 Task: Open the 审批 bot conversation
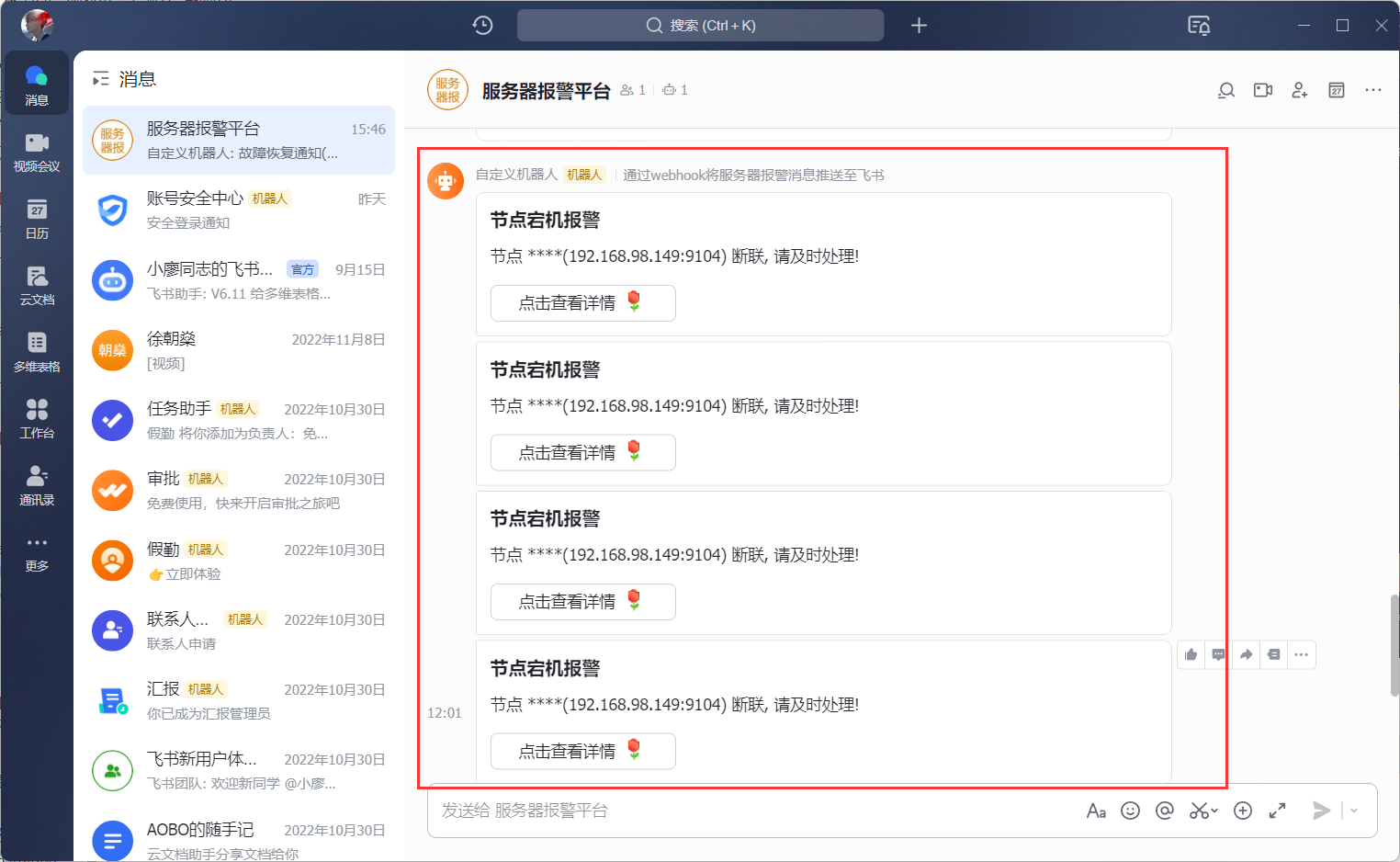coord(239,490)
